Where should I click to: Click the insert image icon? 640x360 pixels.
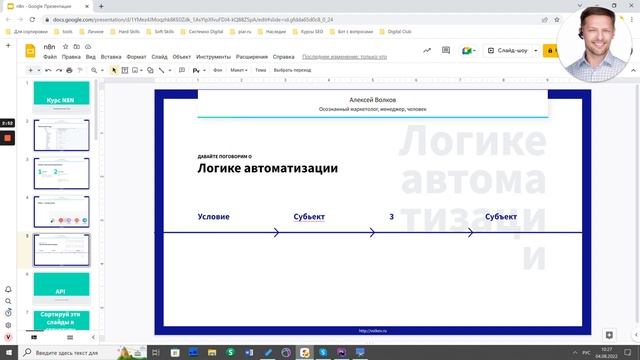click(x=135, y=70)
